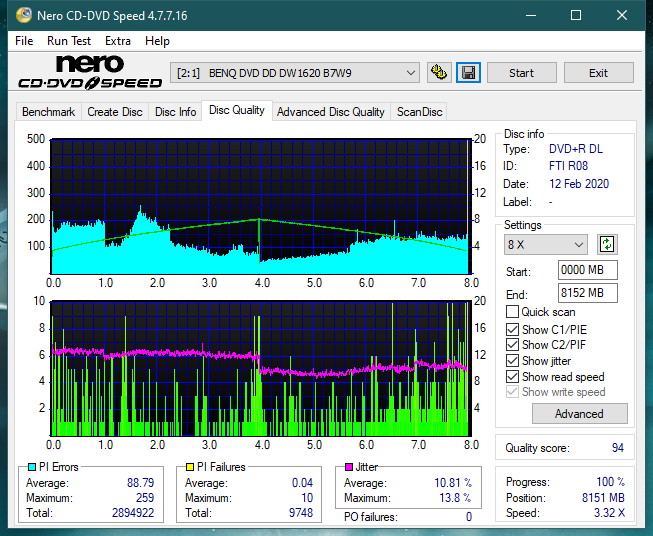This screenshot has width=653, height=536.
Task: Click the Jitter maximum 13.8 % value
Action: [x=456, y=498]
